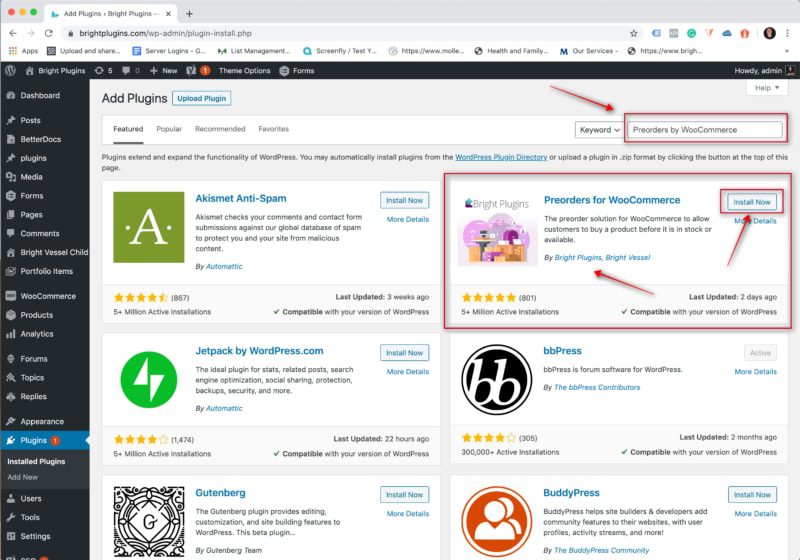The height and width of the screenshot is (560, 800).
Task: Open Installed Plugins submenu item
Action: [36, 462]
